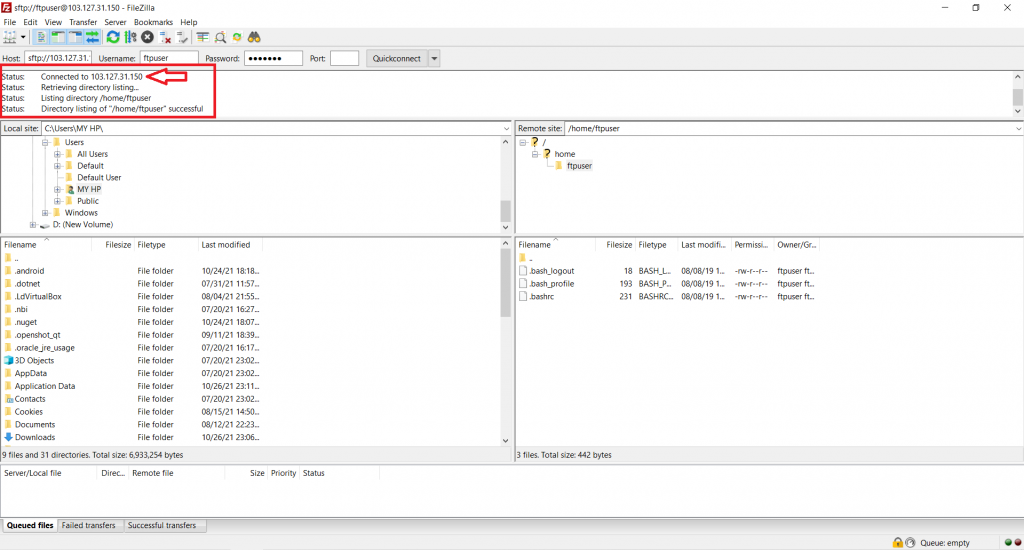Open the Bookmarks menu
Image resolution: width=1024 pixels, height=550 pixels.
[153, 22]
